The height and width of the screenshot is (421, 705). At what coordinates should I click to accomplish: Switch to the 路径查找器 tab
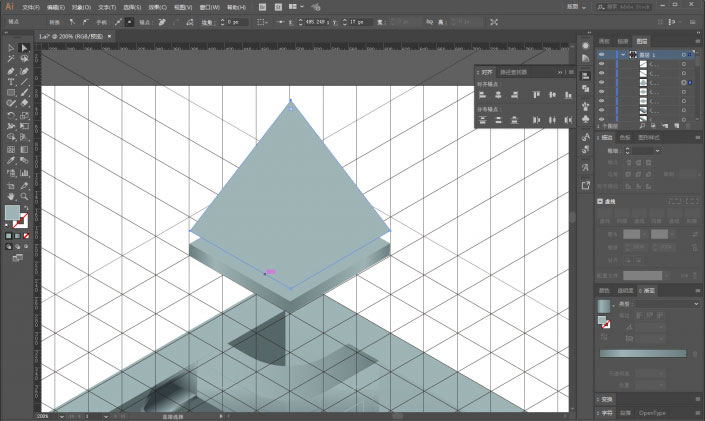[x=513, y=72]
